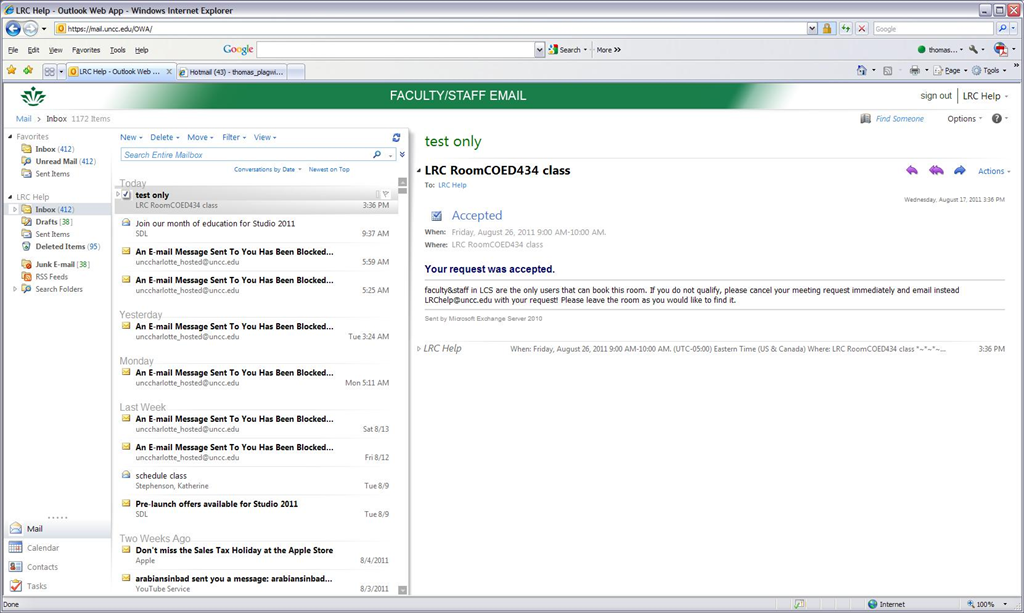
Task: Click the Reply All icon
Action: (936, 171)
